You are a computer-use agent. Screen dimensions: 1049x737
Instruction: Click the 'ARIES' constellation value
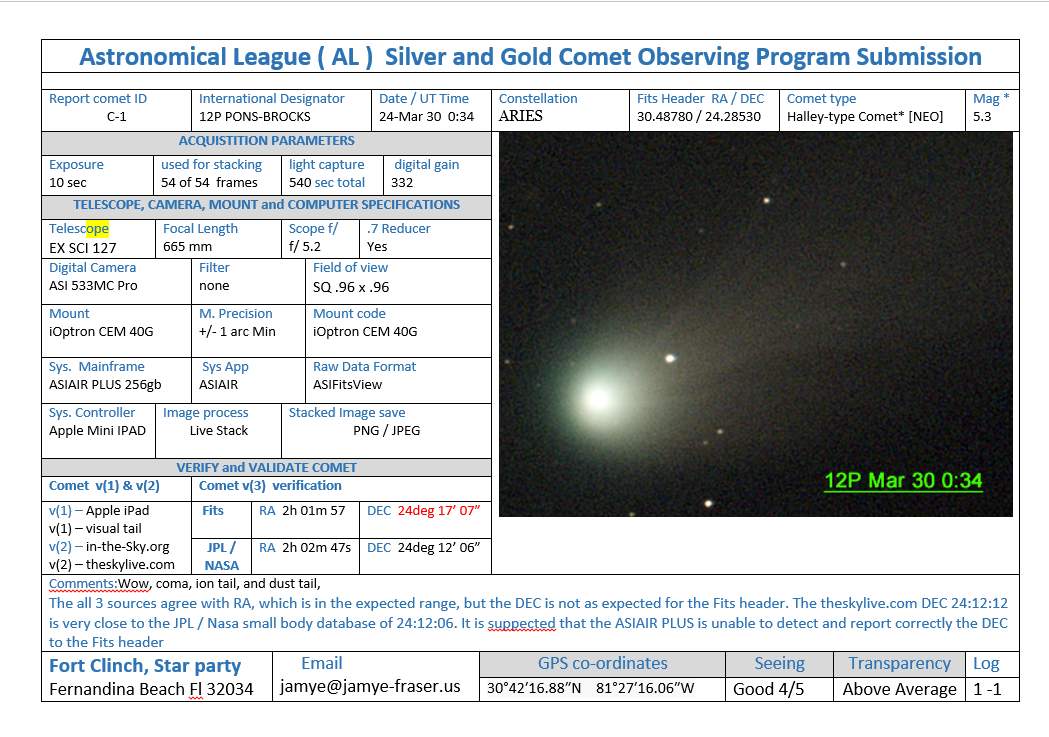[521, 116]
